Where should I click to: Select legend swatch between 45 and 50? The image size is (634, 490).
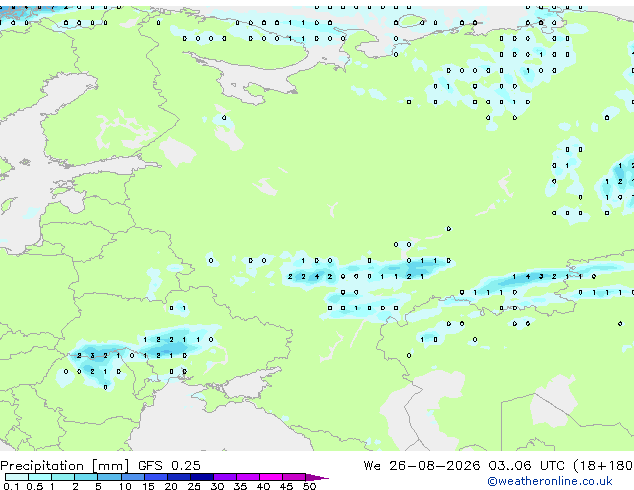click(294, 477)
